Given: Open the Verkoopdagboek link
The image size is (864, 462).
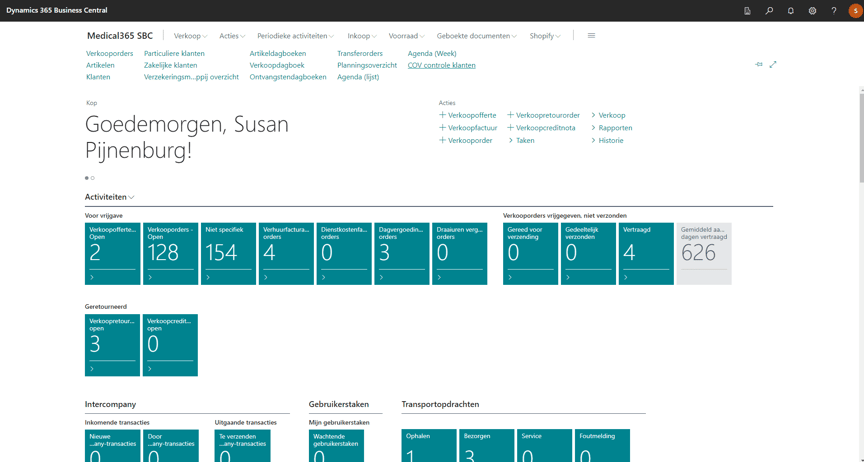Looking at the screenshot, I should [277, 65].
